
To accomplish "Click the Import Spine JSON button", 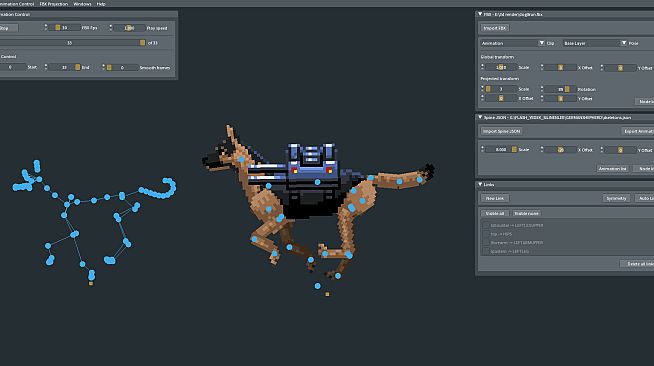I will point(501,131).
